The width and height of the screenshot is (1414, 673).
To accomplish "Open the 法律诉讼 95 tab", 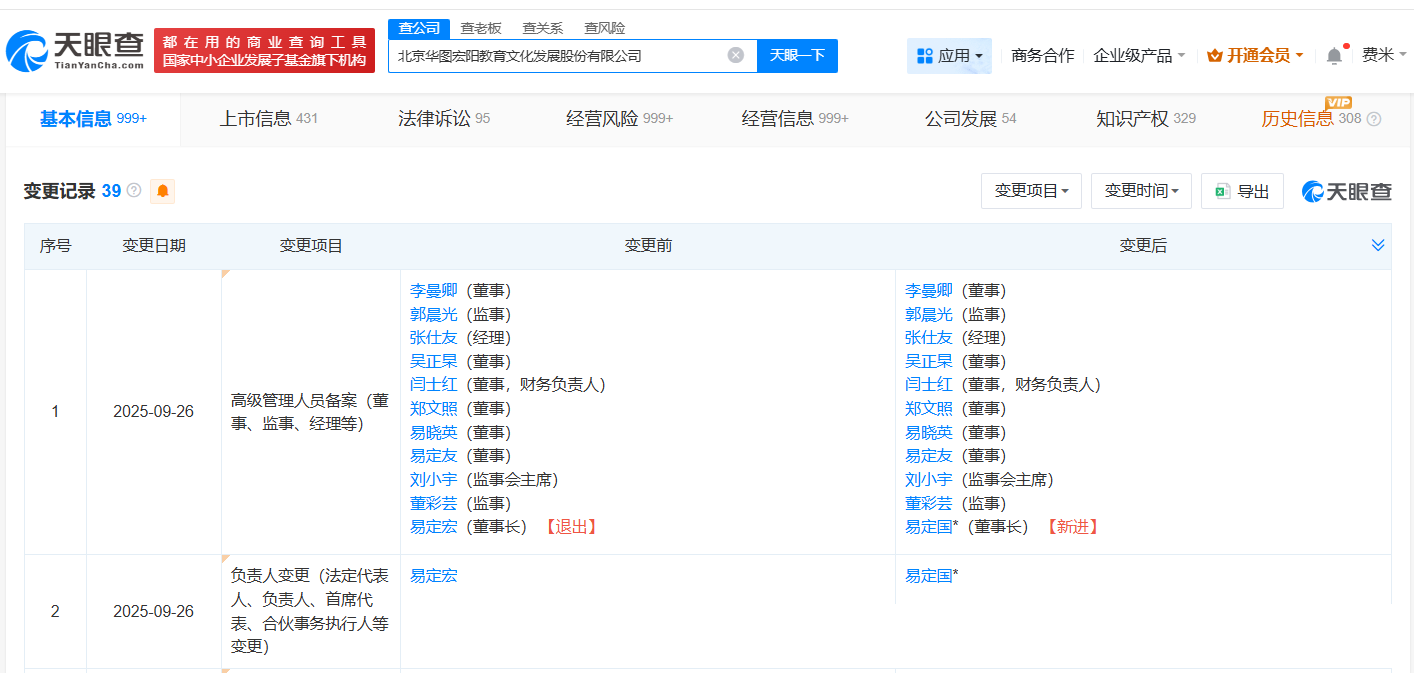I will (x=442, y=117).
